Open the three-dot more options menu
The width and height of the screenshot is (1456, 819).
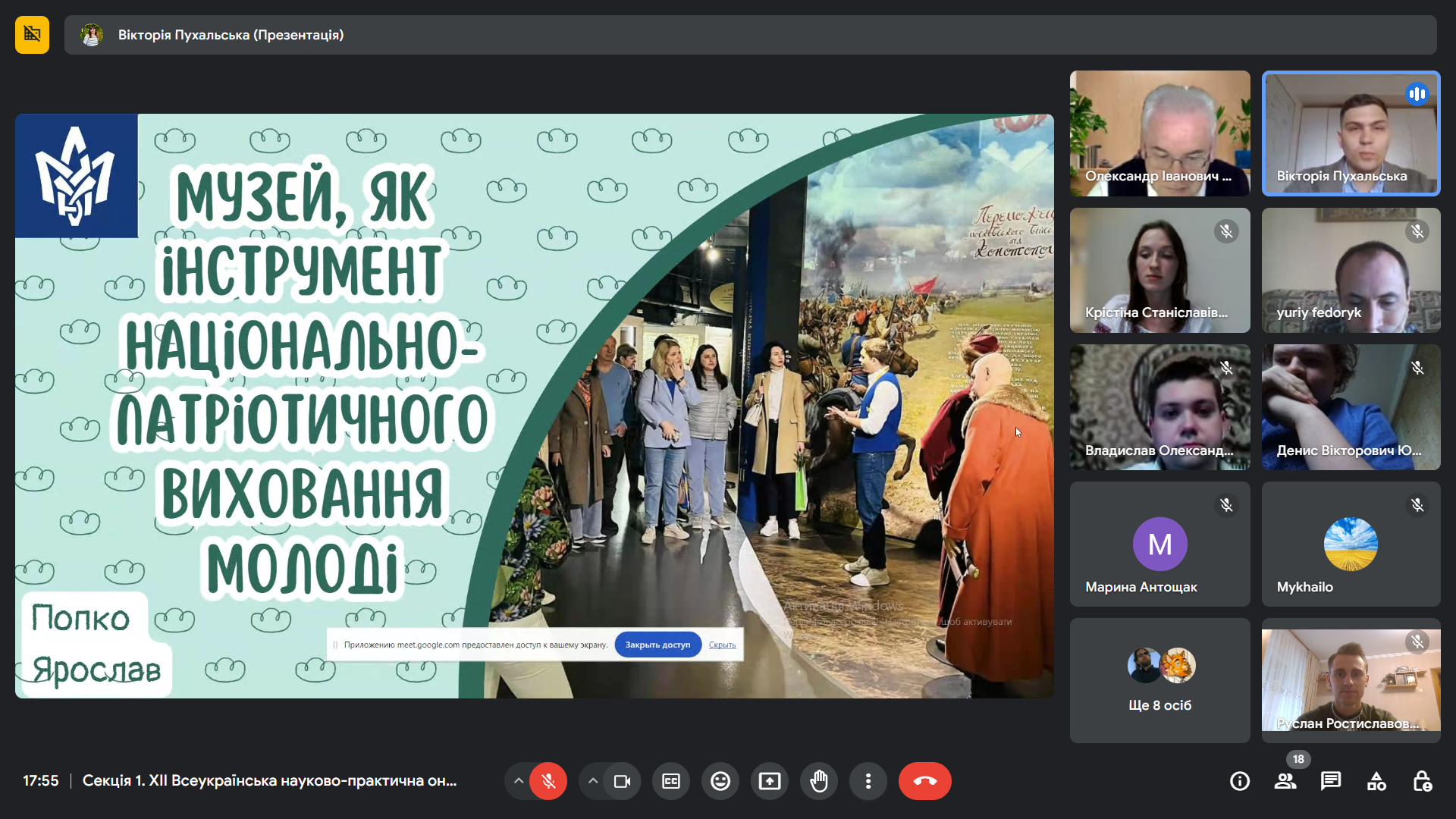pyautogui.click(x=868, y=781)
